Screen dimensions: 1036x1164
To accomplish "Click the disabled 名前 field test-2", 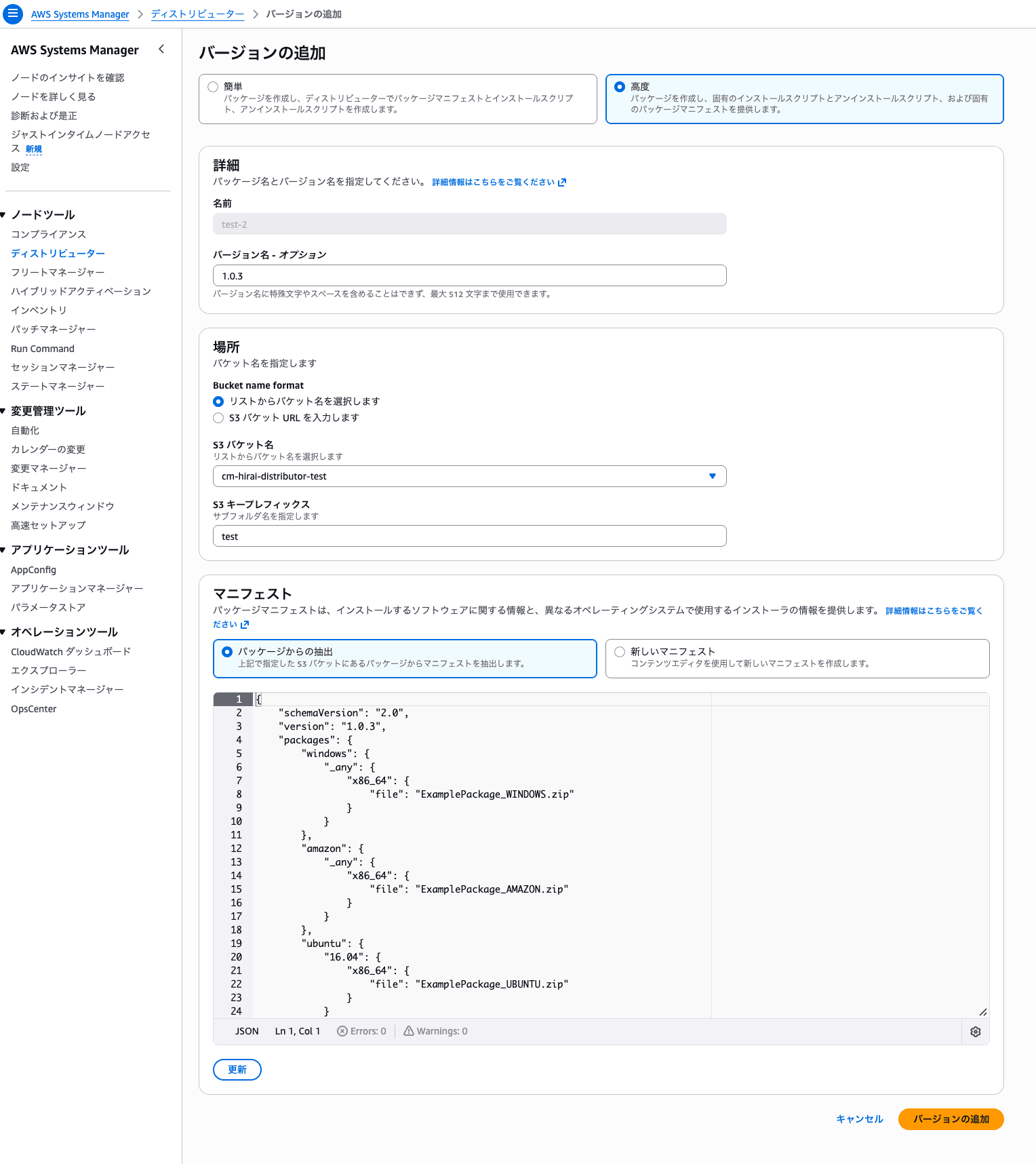I will pyautogui.click(x=470, y=225).
